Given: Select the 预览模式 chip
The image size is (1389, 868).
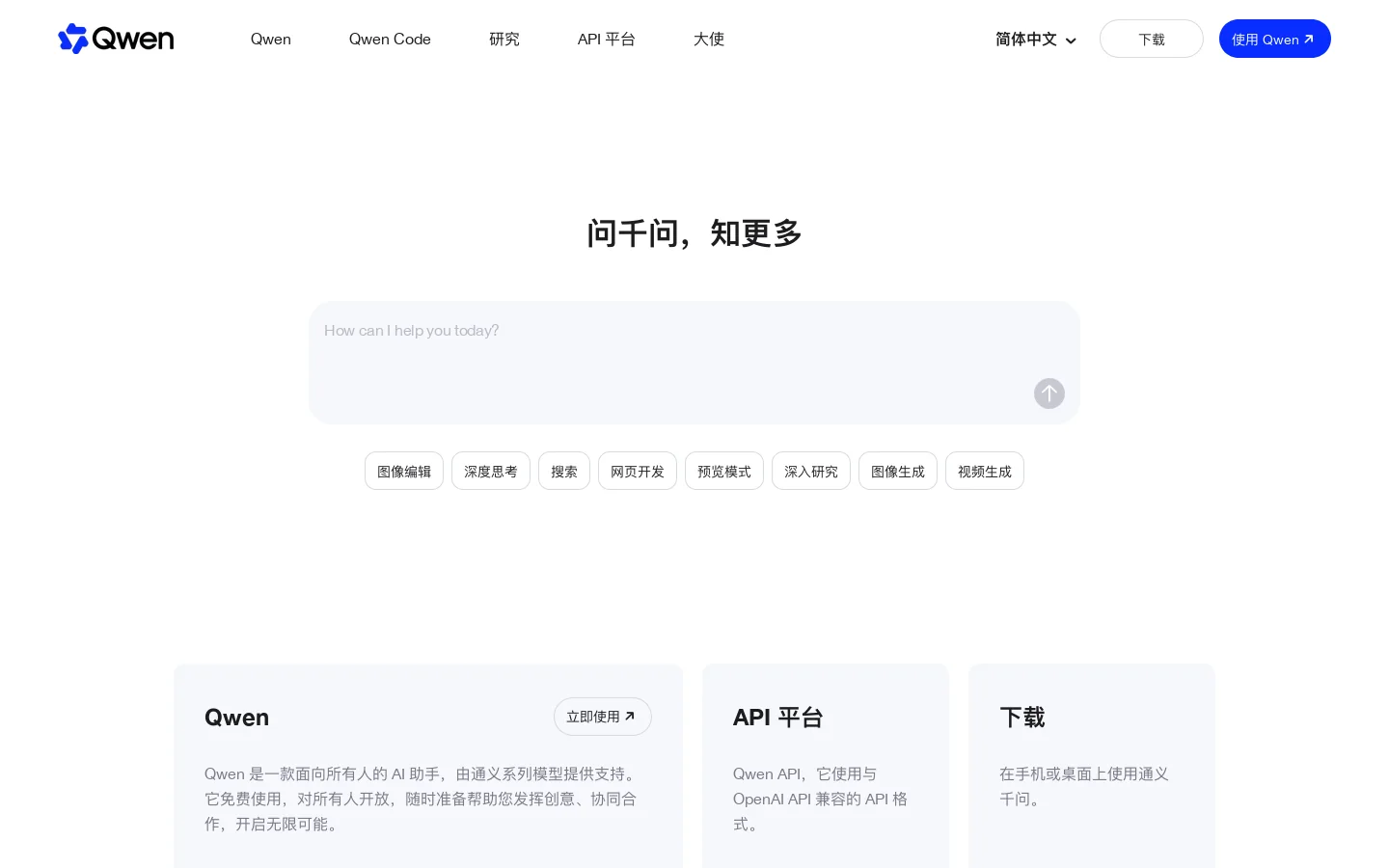Looking at the screenshot, I should [x=724, y=471].
